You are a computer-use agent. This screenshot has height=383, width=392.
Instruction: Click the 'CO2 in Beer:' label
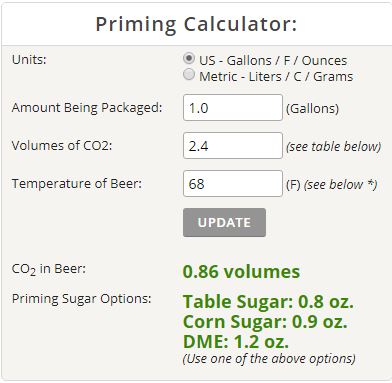(x=49, y=269)
